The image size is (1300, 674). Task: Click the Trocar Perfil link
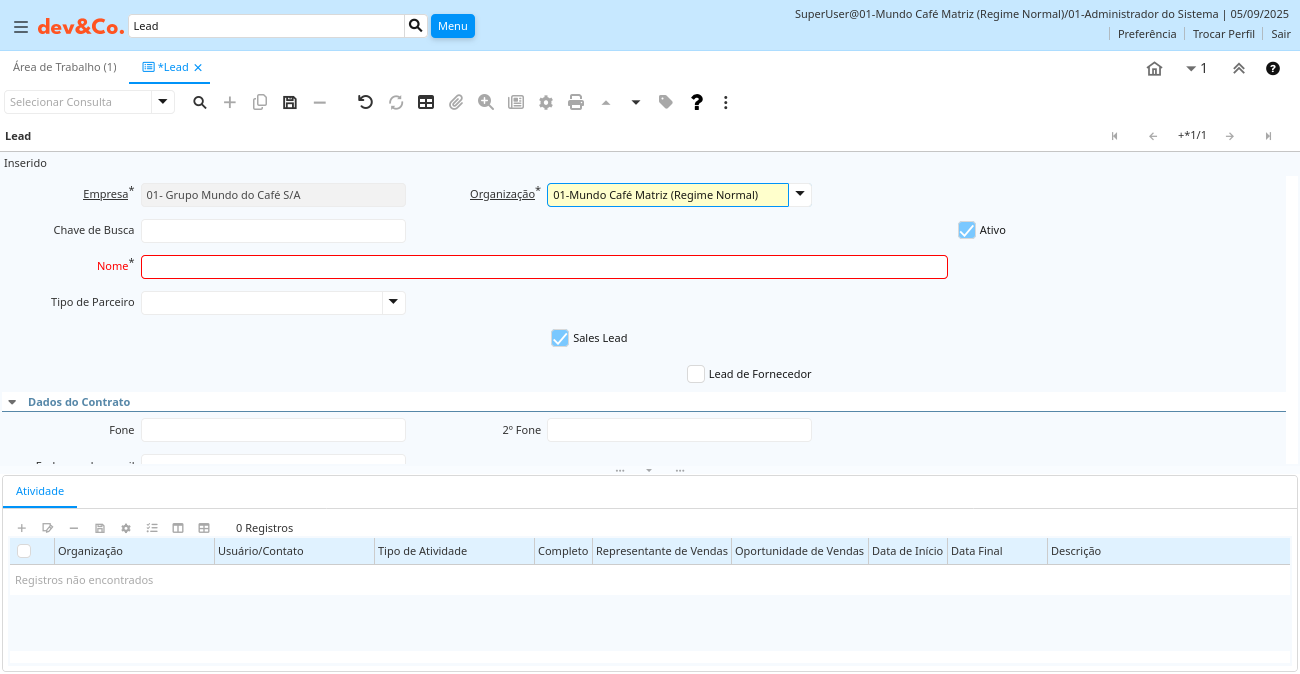tap(1223, 34)
